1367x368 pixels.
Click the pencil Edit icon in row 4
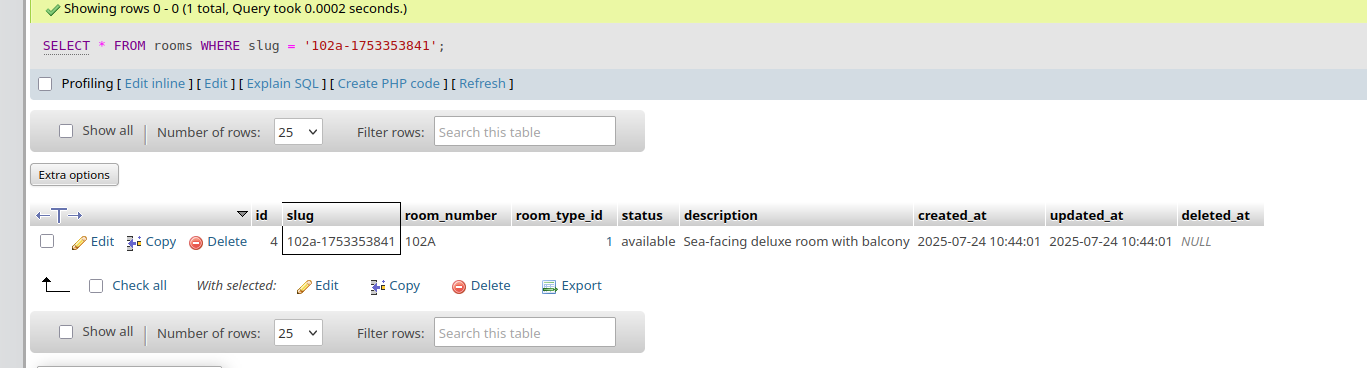[79, 242]
